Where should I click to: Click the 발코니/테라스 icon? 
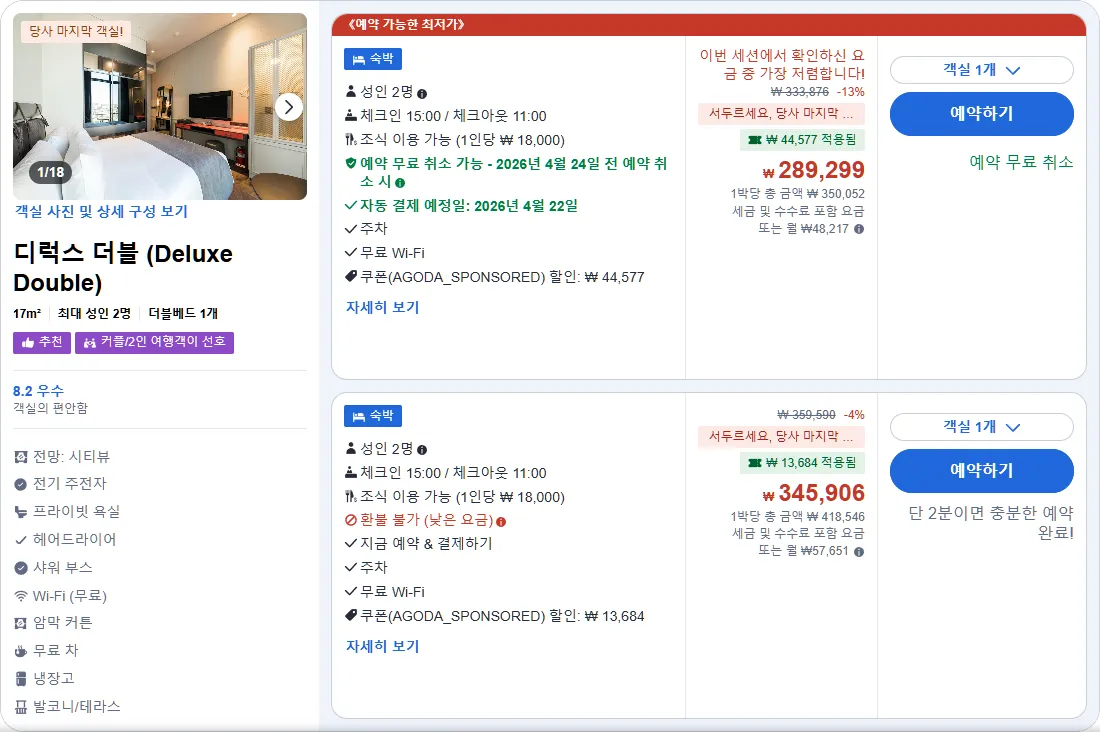pyautogui.click(x=21, y=707)
